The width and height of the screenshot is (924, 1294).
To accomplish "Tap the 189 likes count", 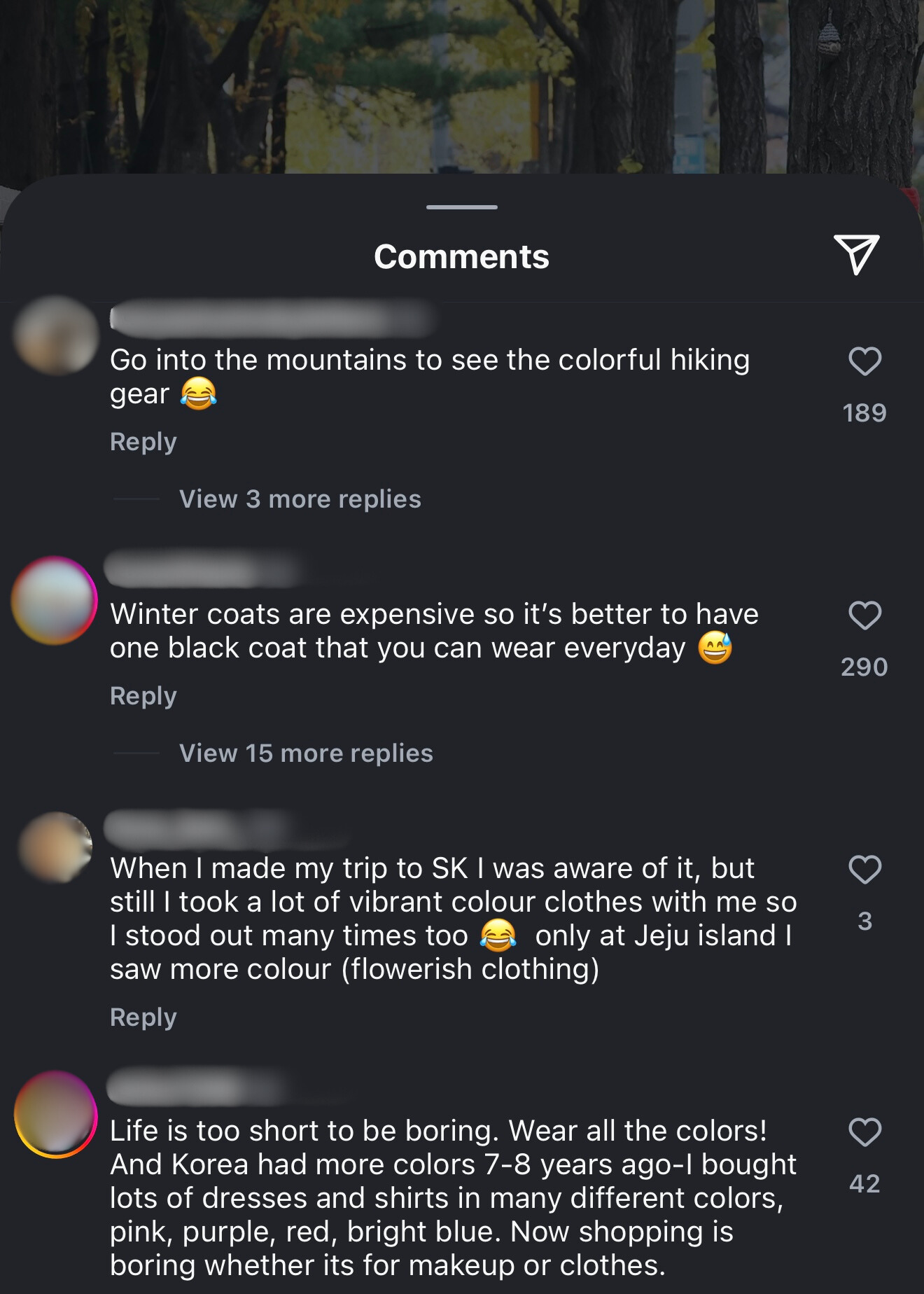I will [864, 413].
